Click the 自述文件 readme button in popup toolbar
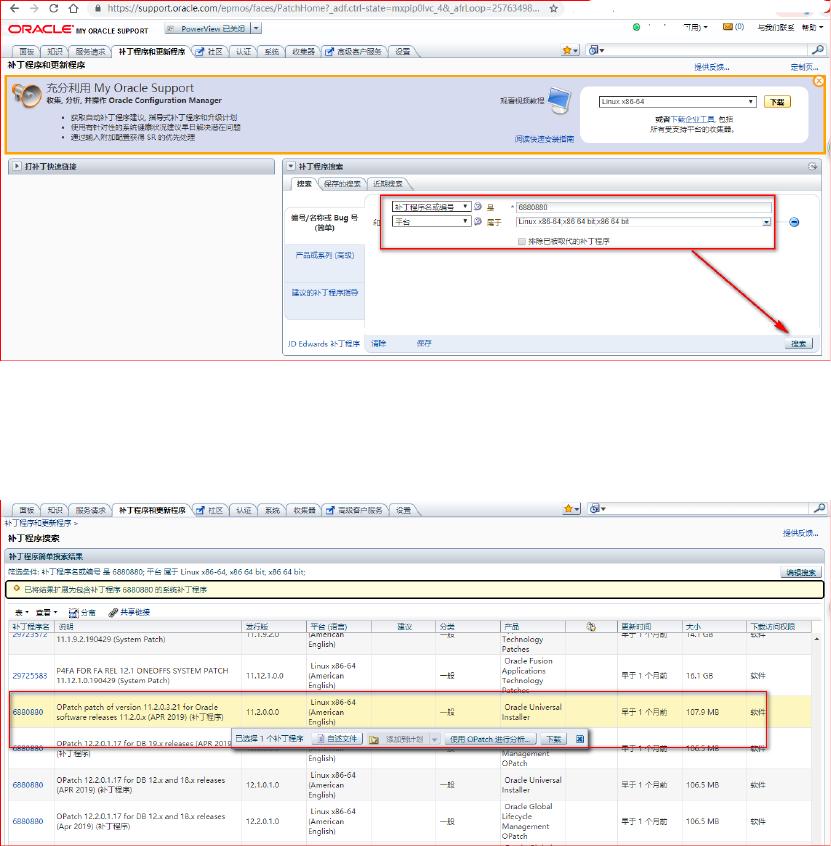Screen dimensions: 831x846 [x=337, y=739]
